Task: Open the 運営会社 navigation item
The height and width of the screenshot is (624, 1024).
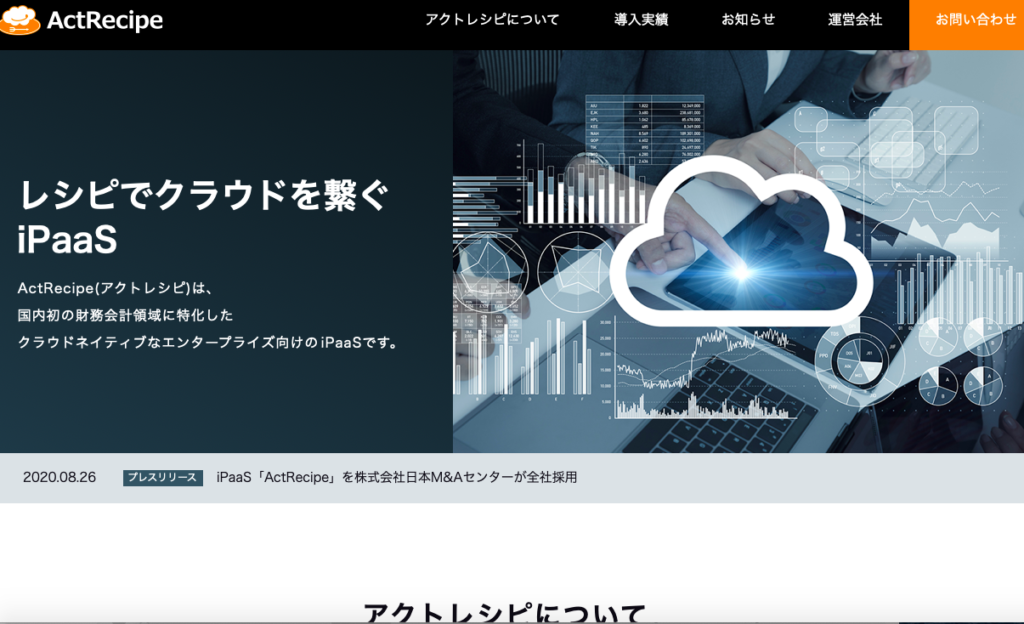Action: pos(855,20)
